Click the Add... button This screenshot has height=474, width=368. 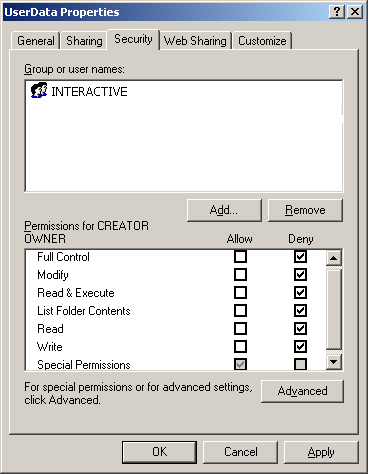(x=224, y=210)
